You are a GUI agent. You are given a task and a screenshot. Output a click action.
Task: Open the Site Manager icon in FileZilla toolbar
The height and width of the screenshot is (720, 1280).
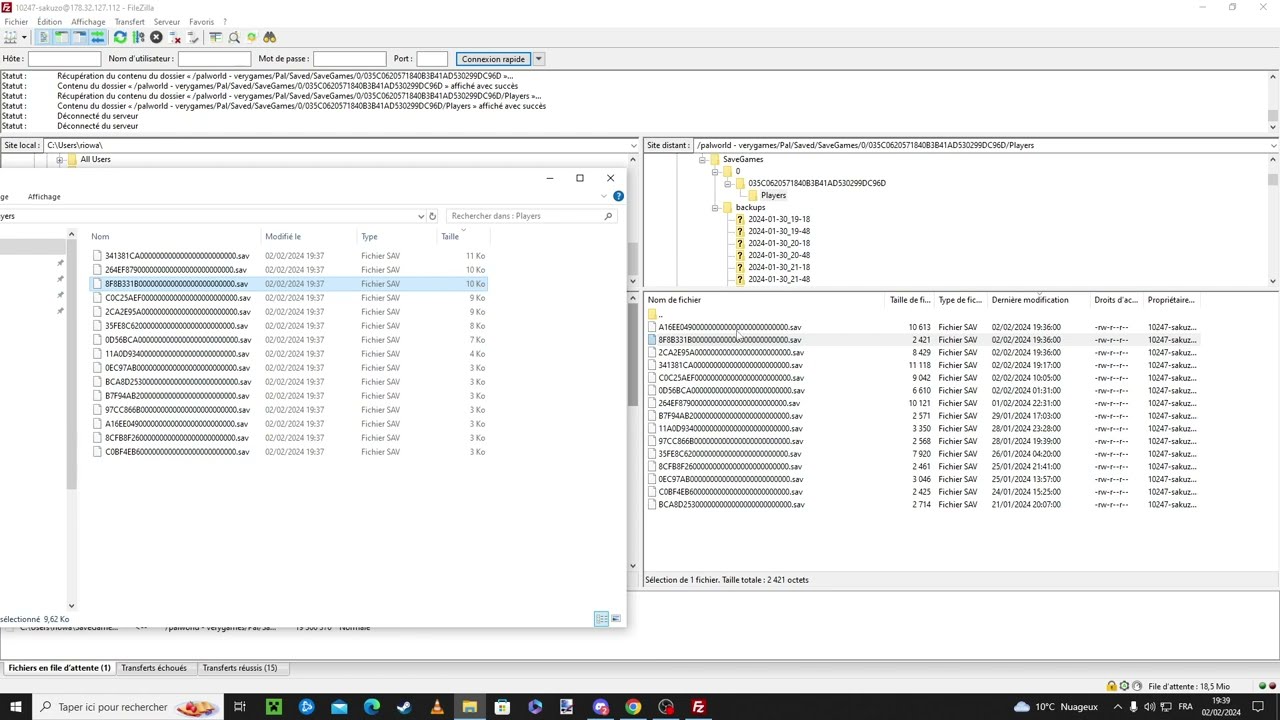[x=11, y=37]
